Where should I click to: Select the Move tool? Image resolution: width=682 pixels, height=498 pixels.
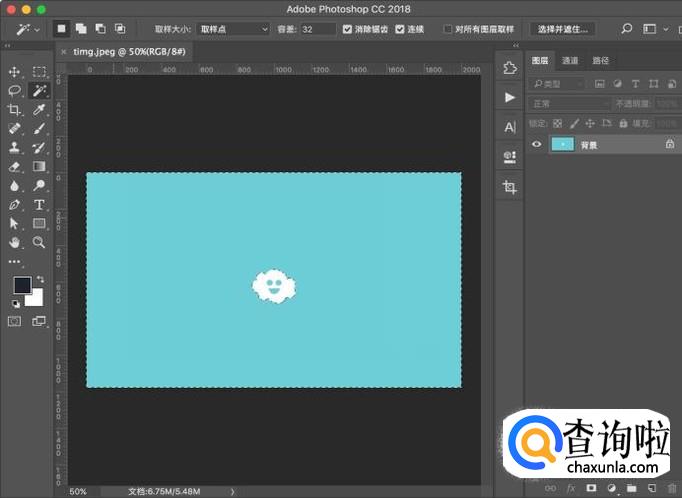[x=15, y=71]
